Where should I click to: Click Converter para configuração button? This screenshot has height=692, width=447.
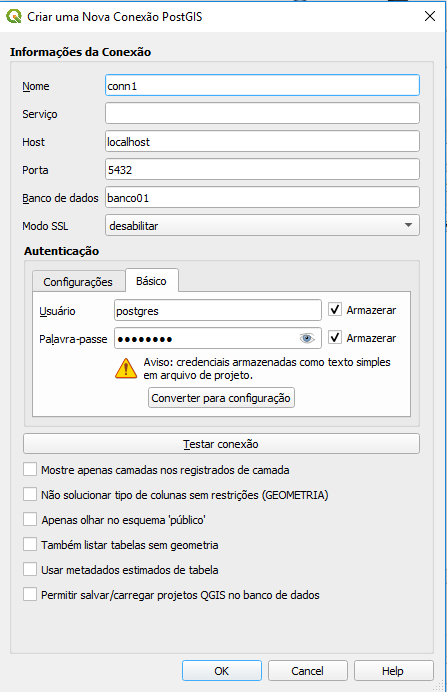[221, 398]
